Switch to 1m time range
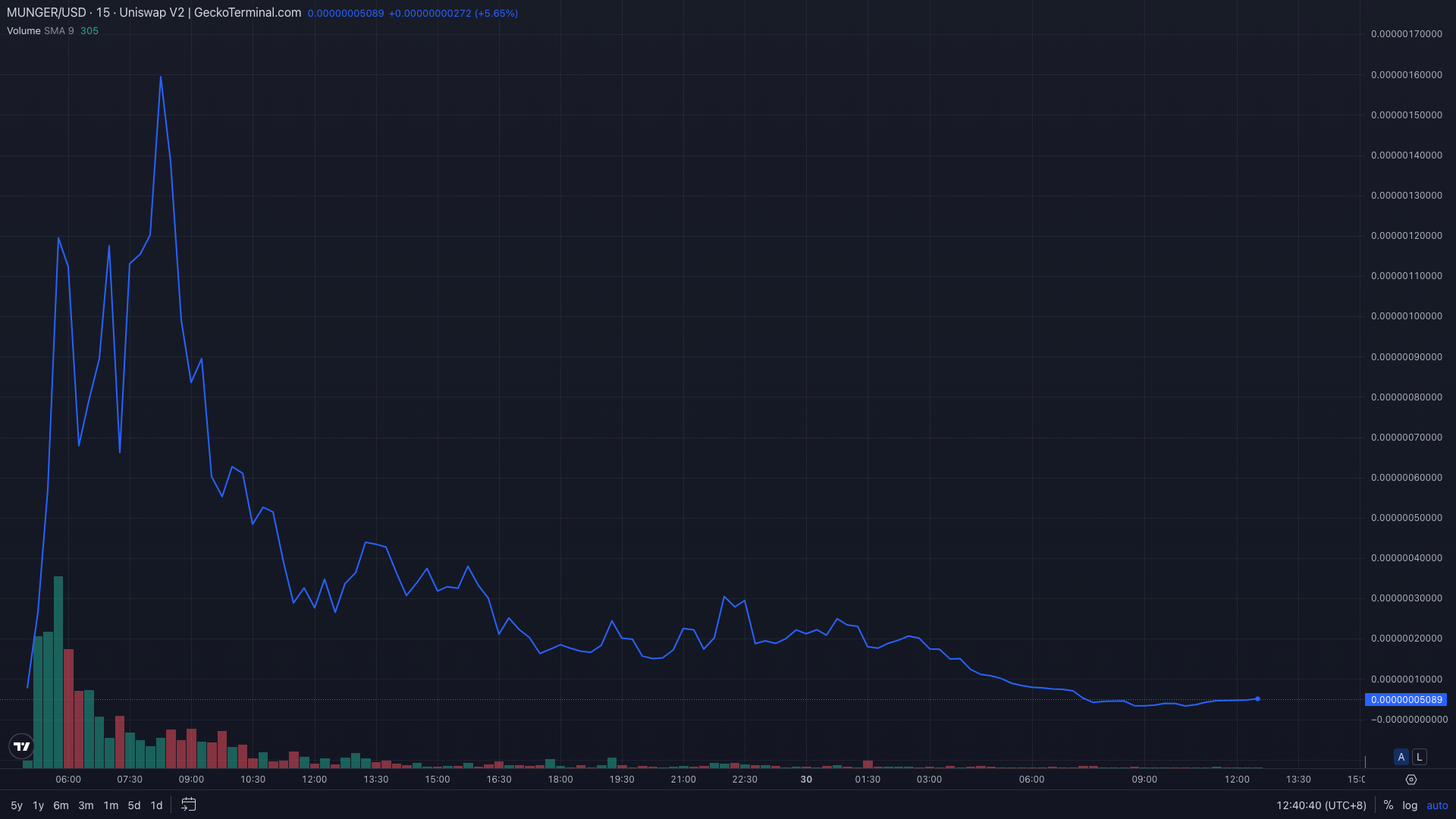This screenshot has height=819, width=1456. coord(111,805)
